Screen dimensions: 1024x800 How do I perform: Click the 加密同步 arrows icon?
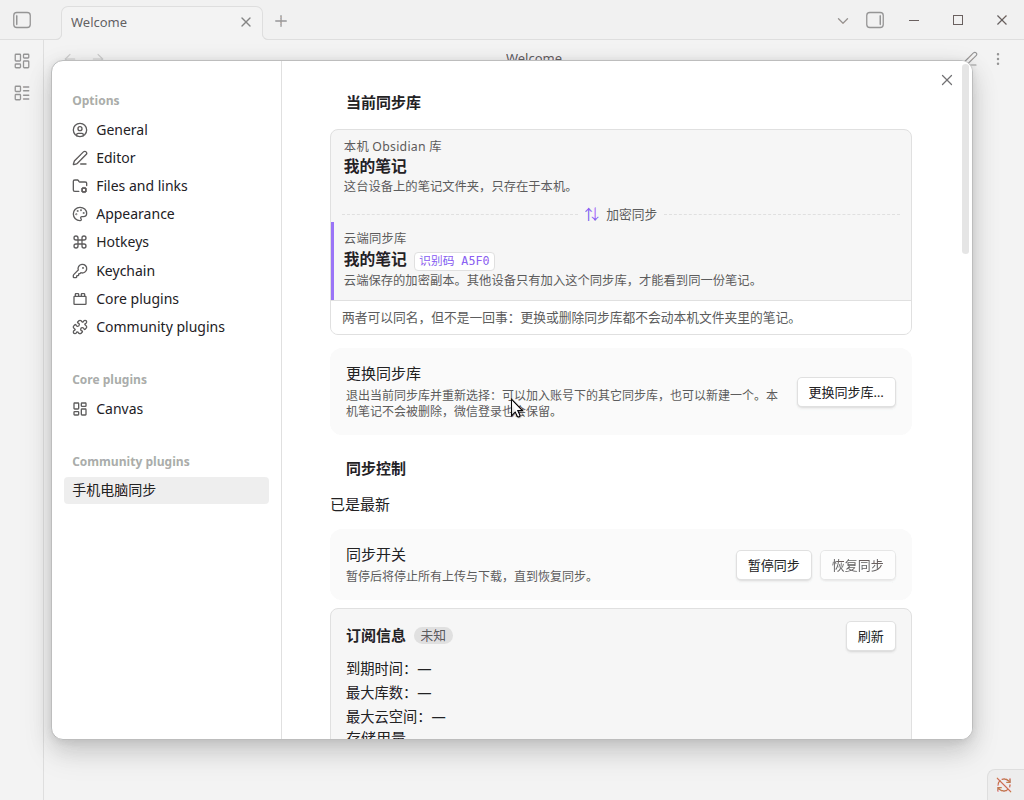[x=592, y=214]
